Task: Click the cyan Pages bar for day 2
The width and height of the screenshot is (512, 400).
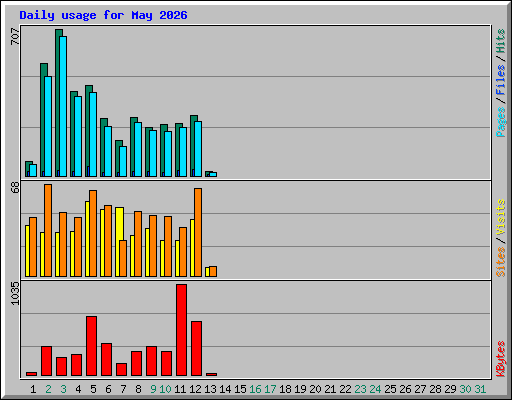Action: tap(48, 126)
